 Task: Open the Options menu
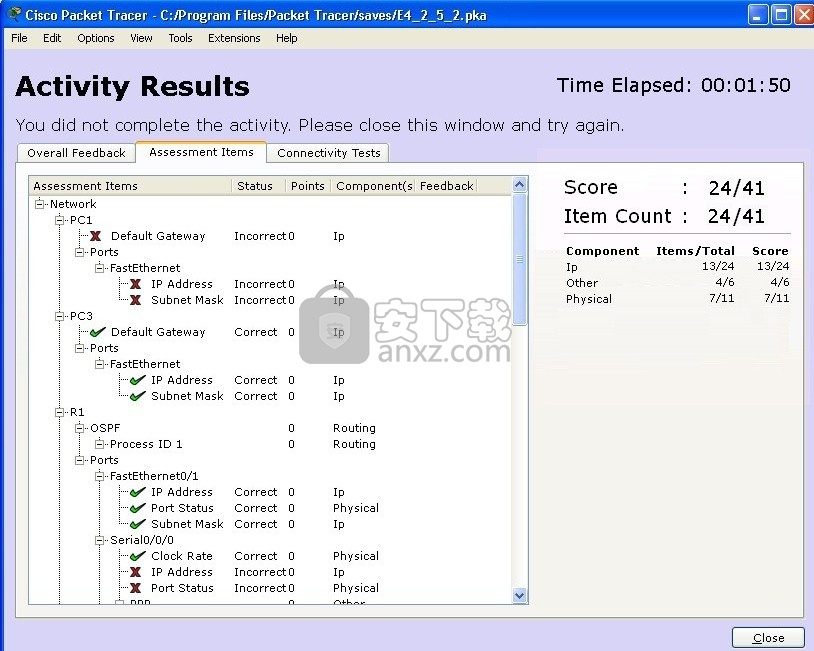tap(96, 38)
